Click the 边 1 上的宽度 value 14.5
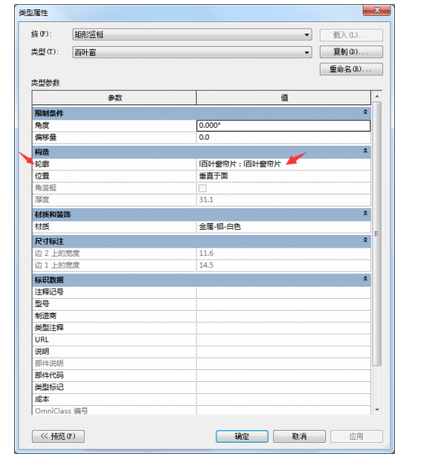This screenshot has height=463, width=426. tap(283, 265)
